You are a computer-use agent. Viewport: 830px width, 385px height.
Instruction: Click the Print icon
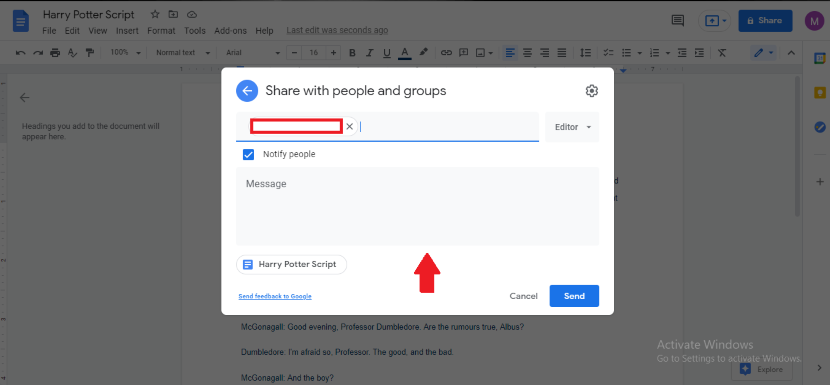tap(55, 52)
